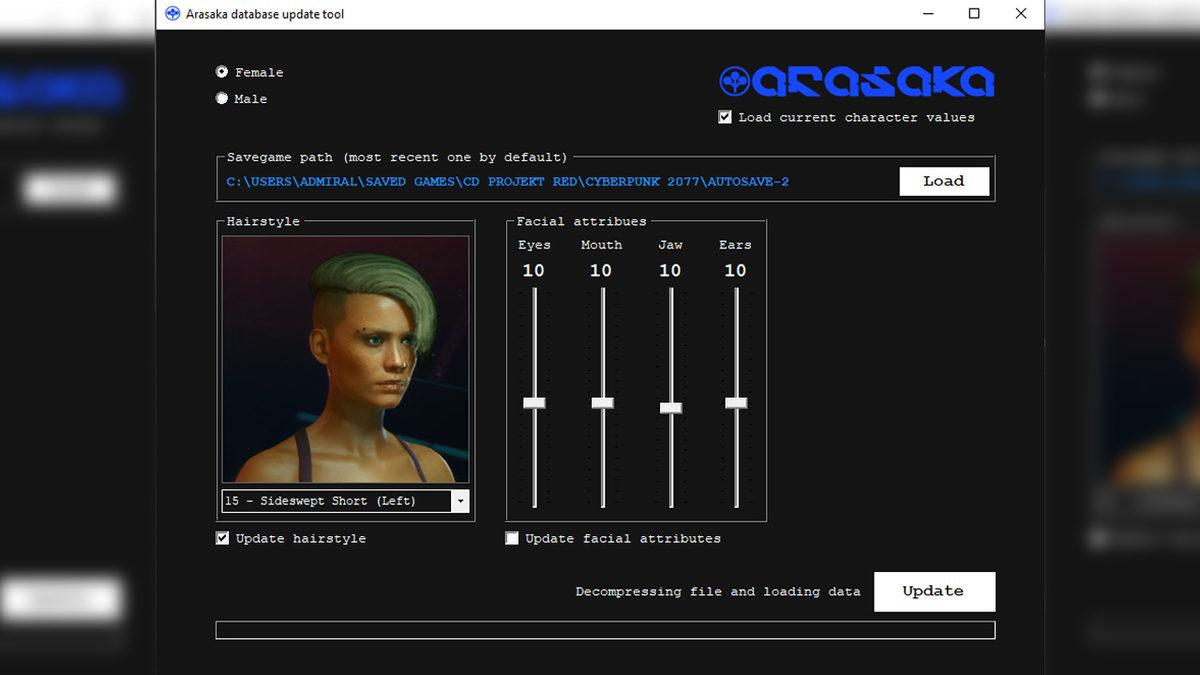Click the hairstyle preview image
The width and height of the screenshot is (1200, 675).
[x=345, y=360]
